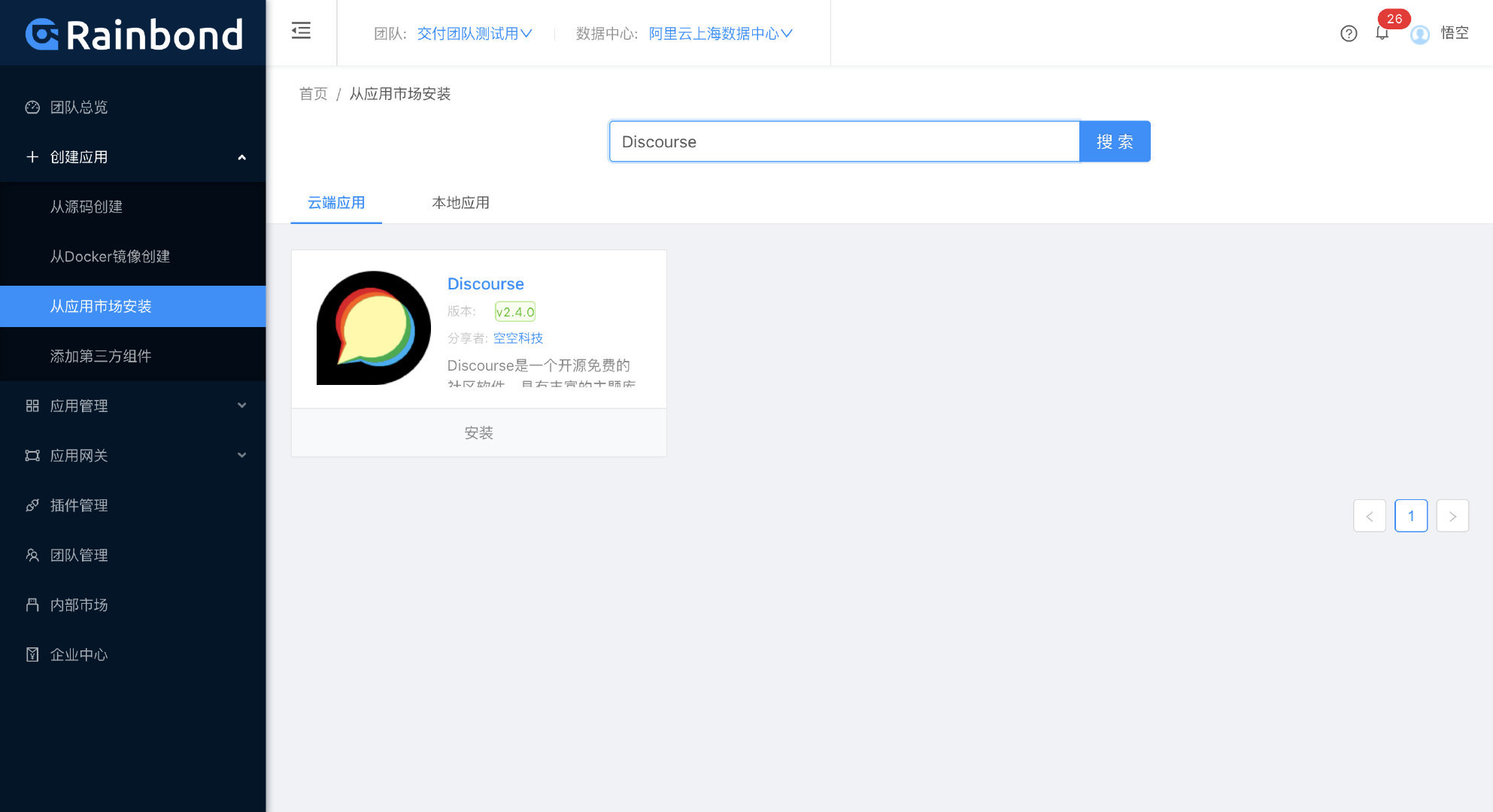This screenshot has height=812, width=1493.
Task: Open the help question mark icon
Action: tap(1349, 33)
